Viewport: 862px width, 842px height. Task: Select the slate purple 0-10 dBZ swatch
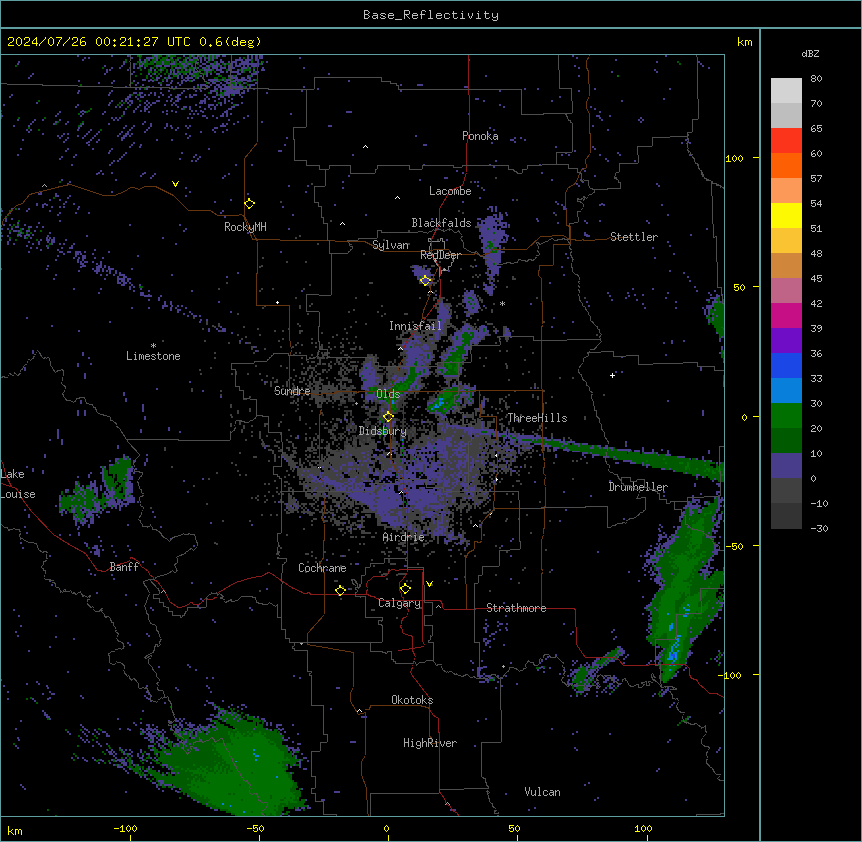pyautogui.click(x=786, y=466)
